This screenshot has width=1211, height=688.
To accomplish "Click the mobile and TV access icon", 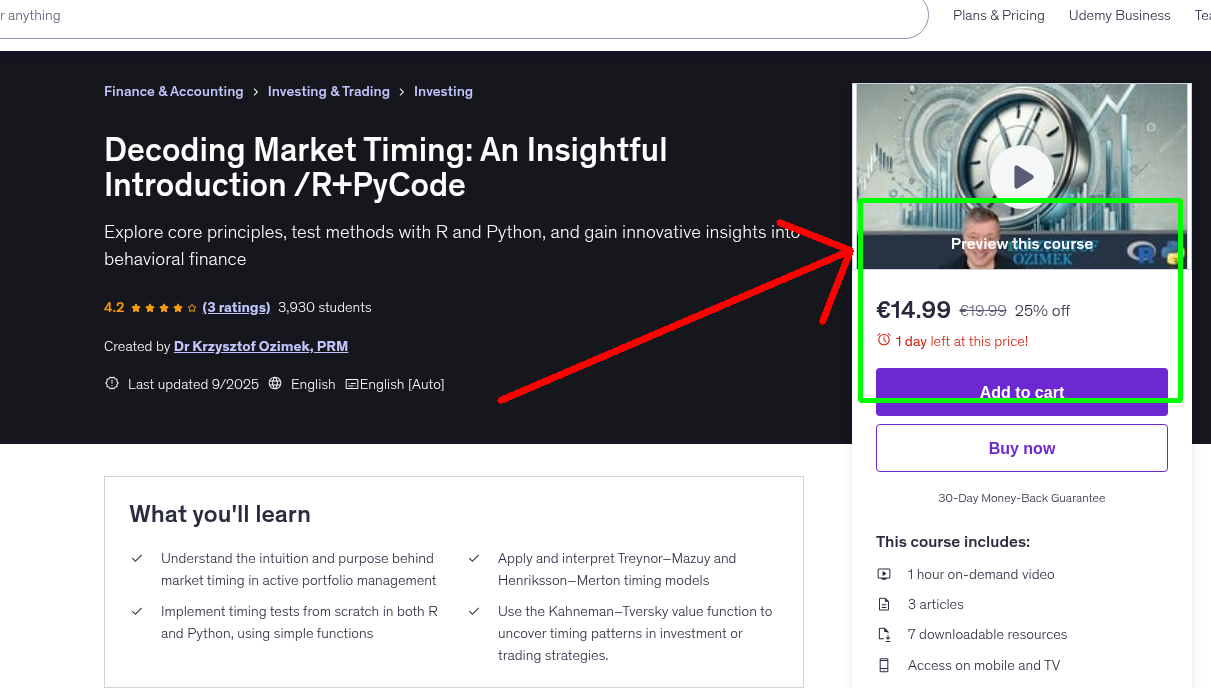I will coord(884,665).
